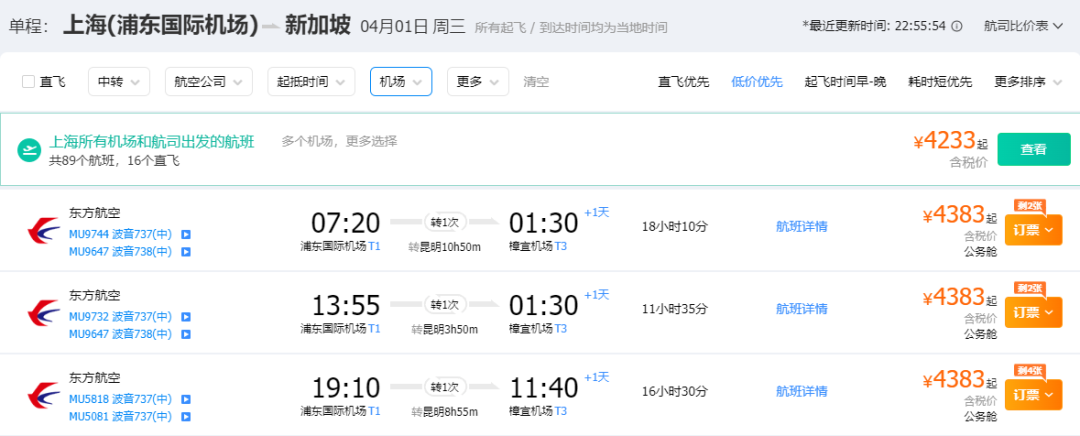Open 航班详情 for the 13:55 flight

tap(802, 309)
